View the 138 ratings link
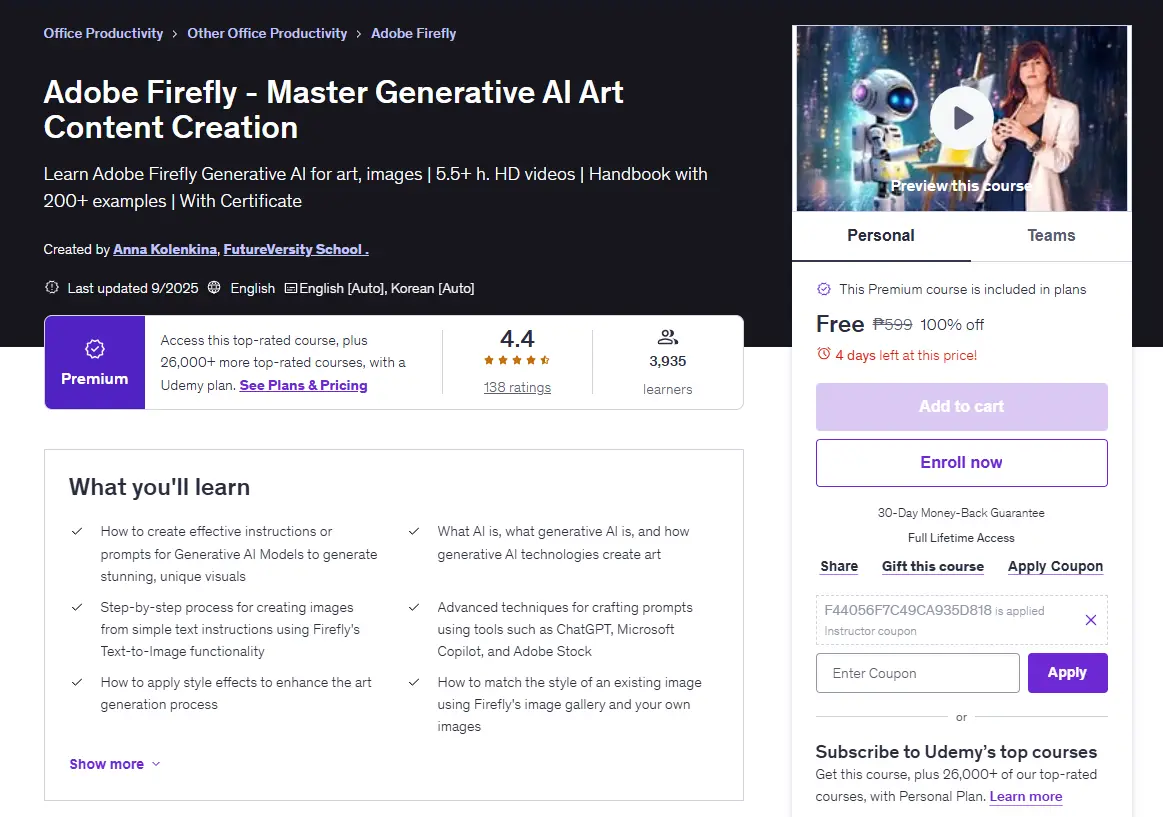1163x817 pixels. (x=517, y=387)
